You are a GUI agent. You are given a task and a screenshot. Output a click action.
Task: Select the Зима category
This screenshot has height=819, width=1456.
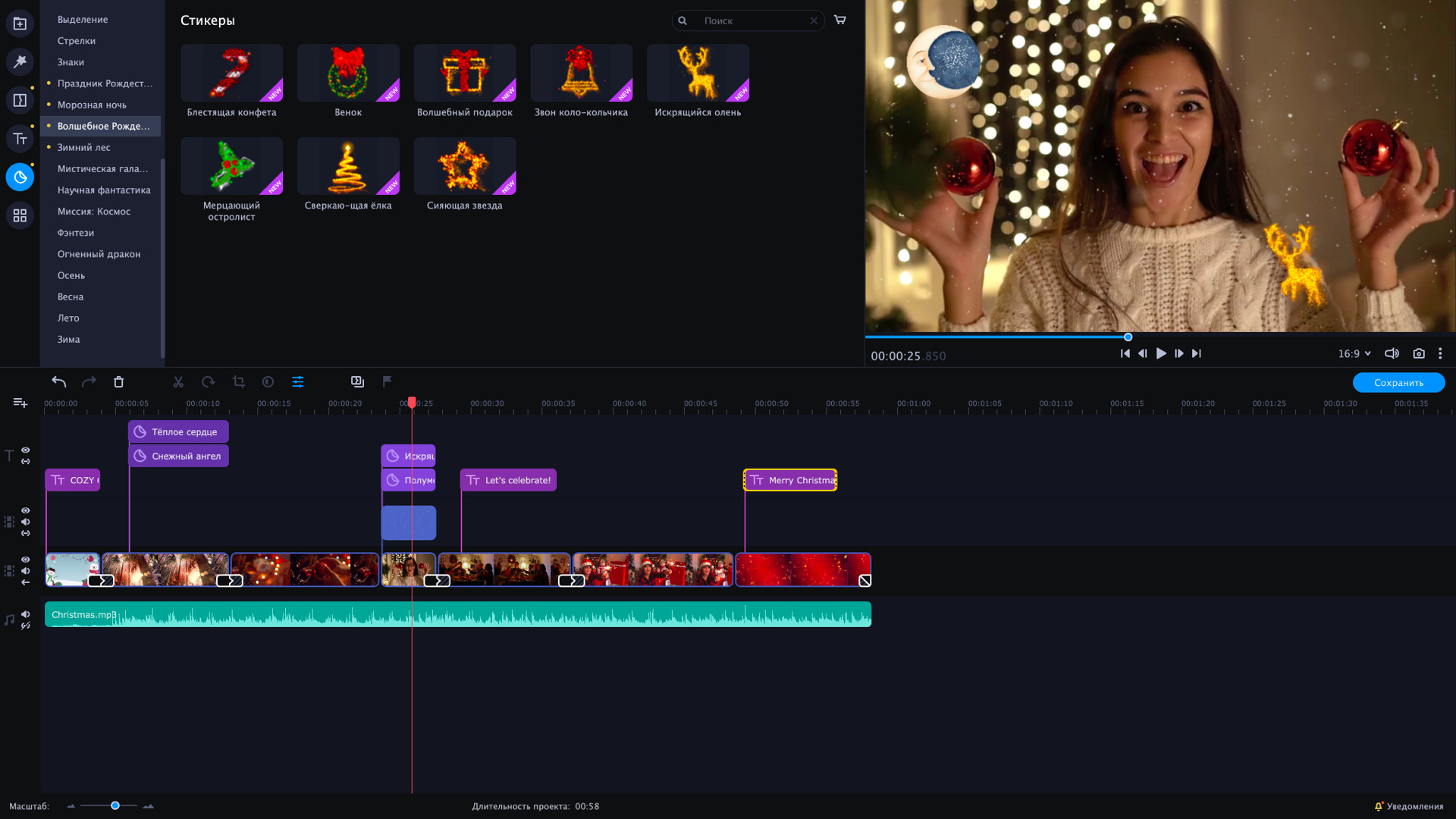coord(68,339)
